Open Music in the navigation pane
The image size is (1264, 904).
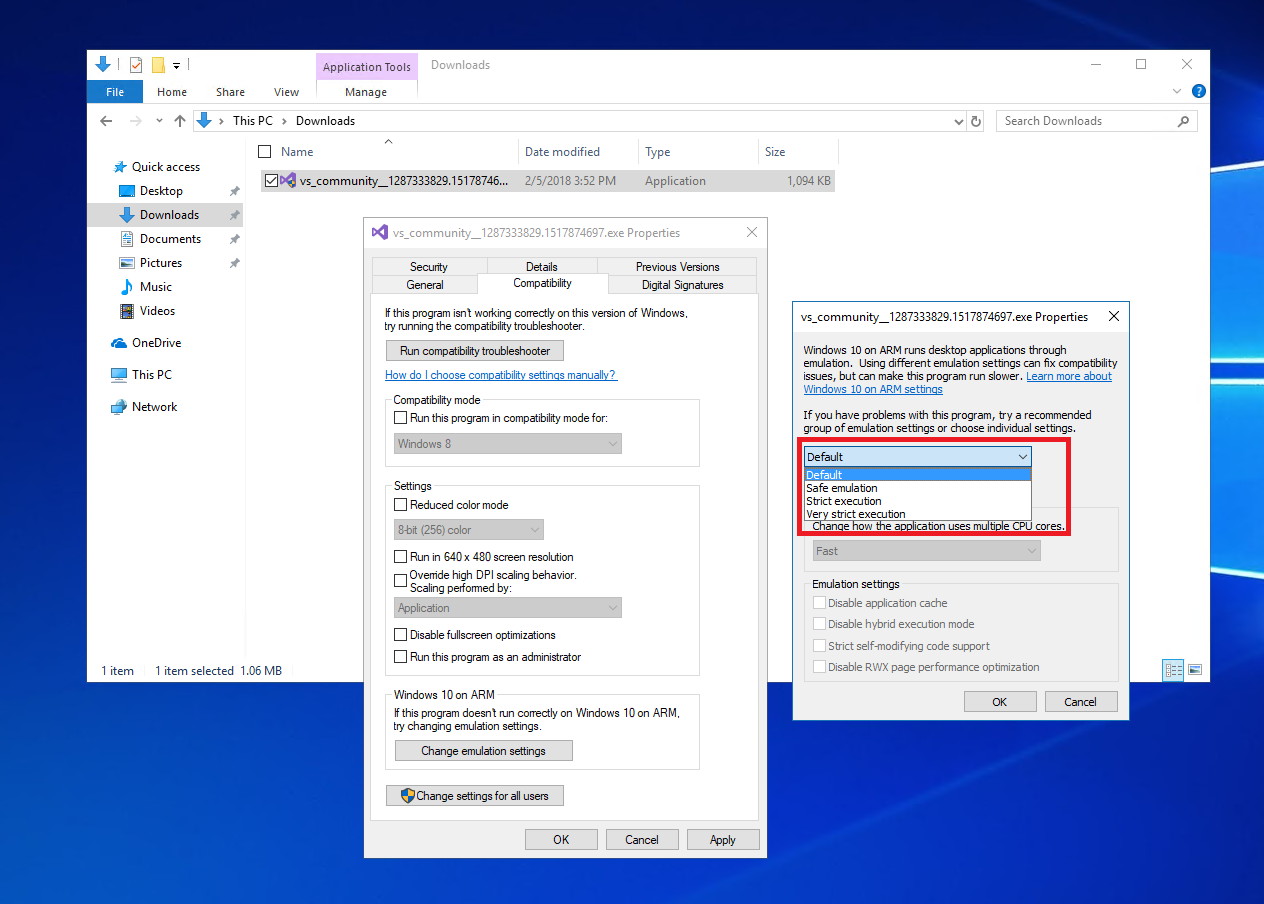pyautogui.click(x=156, y=287)
